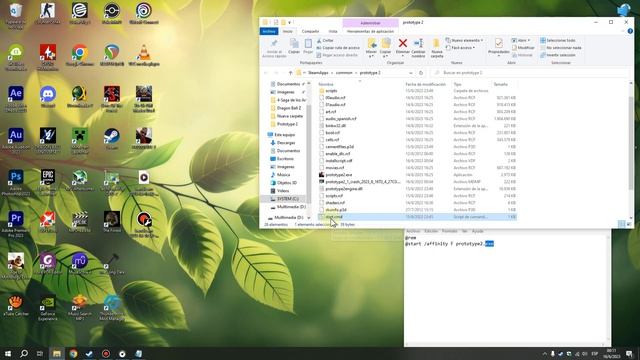Screen dimensions: 640x360
Task: Open Adobe Premiere Pro desktop shortcut
Action: tap(16, 224)
